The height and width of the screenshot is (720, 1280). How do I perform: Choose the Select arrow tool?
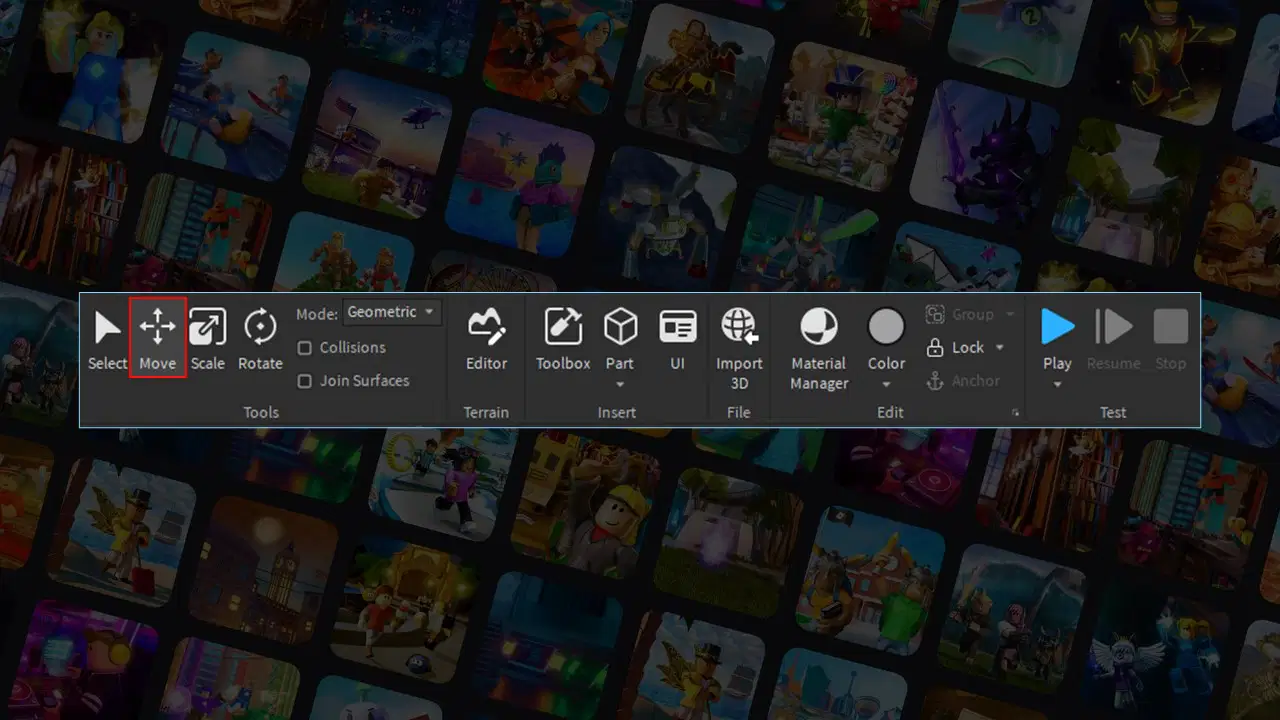(107, 338)
